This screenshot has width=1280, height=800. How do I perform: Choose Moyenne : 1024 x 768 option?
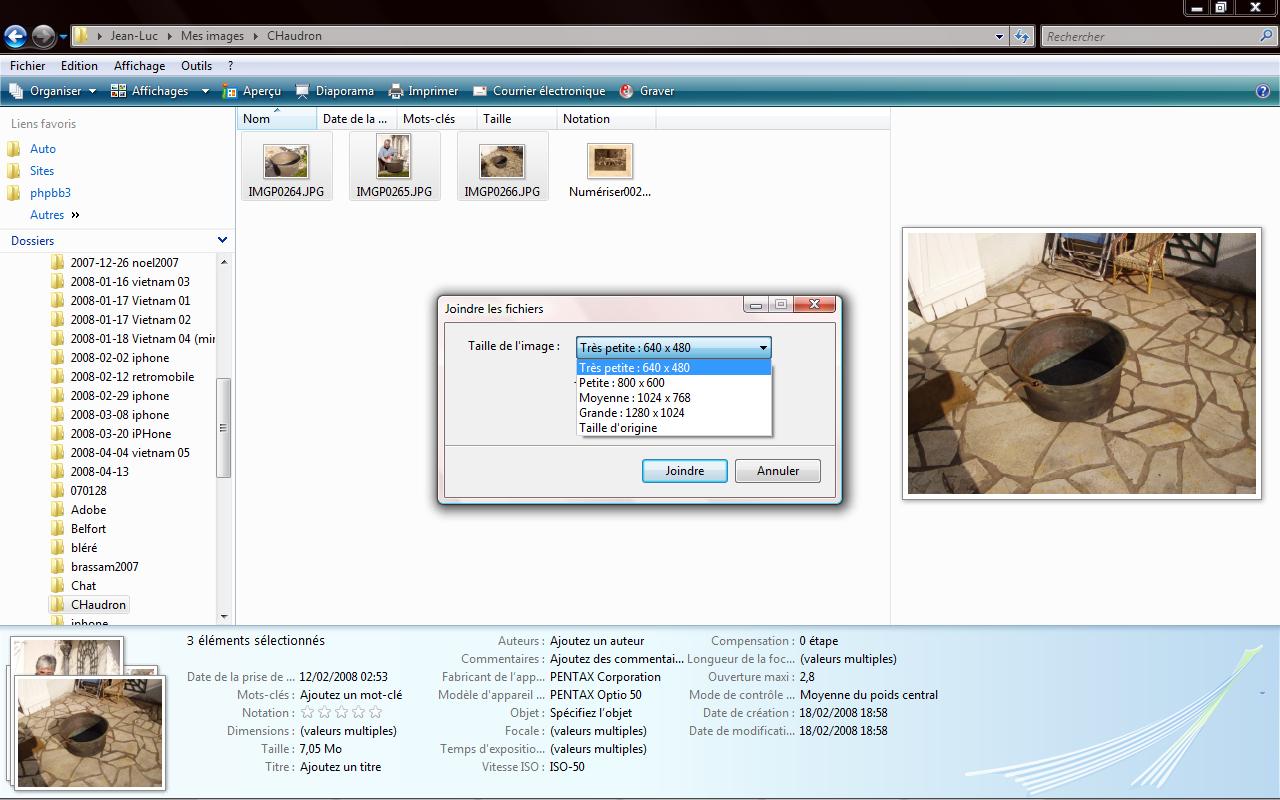coord(674,398)
